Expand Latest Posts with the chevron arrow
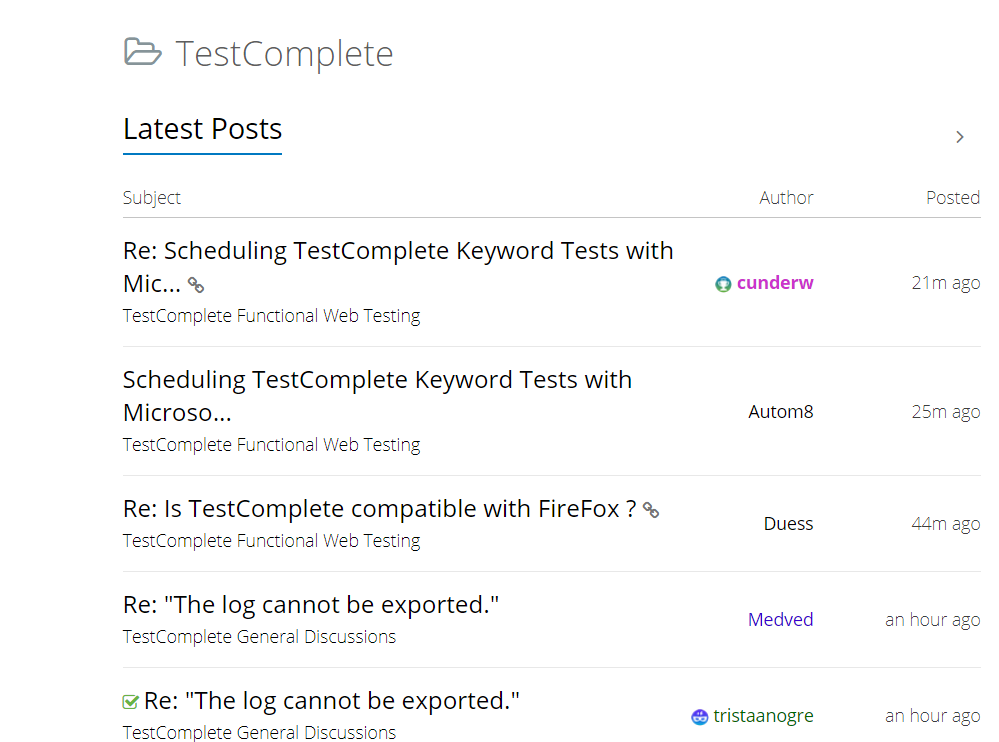 click(960, 137)
